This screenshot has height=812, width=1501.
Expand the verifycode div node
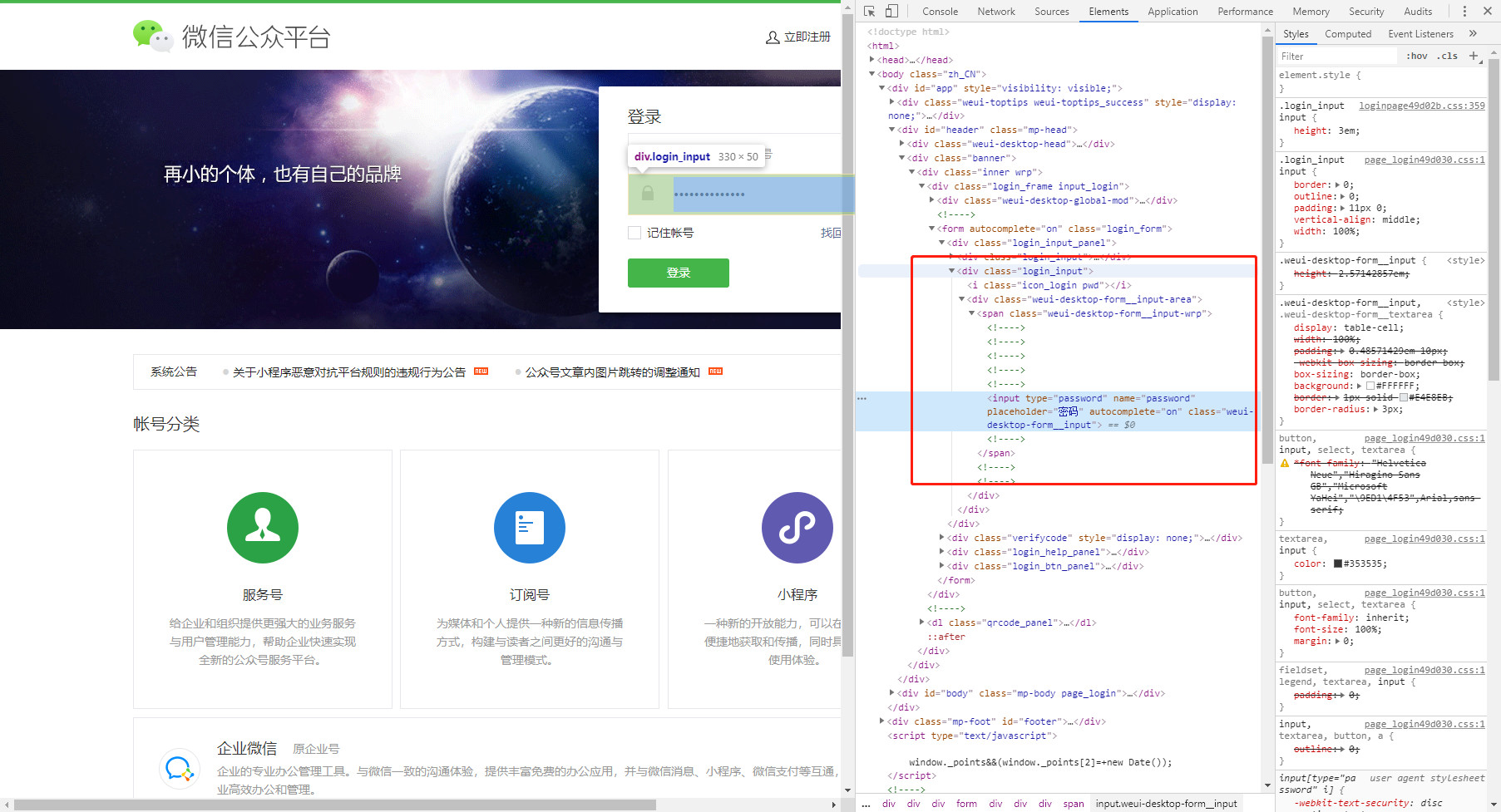(941, 538)
